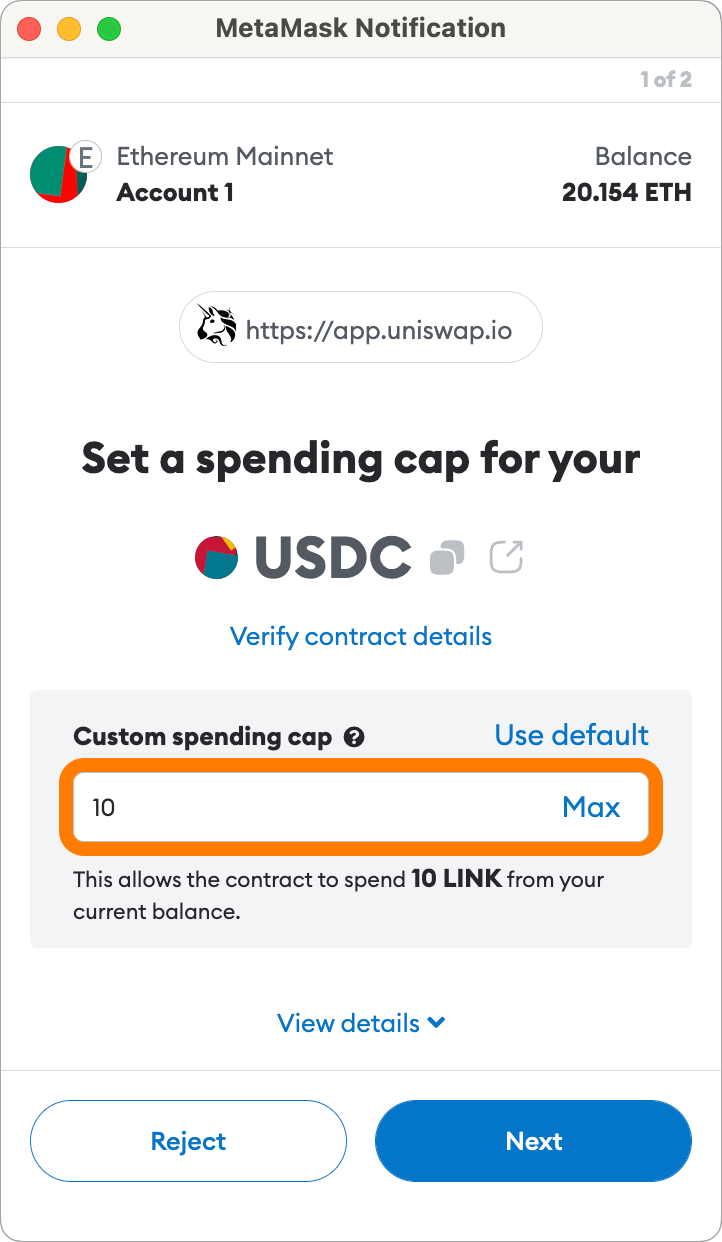722x1242 pixels.
Task: Expand the View details section
Action: pyautogui.click(x=361, y=1023)
